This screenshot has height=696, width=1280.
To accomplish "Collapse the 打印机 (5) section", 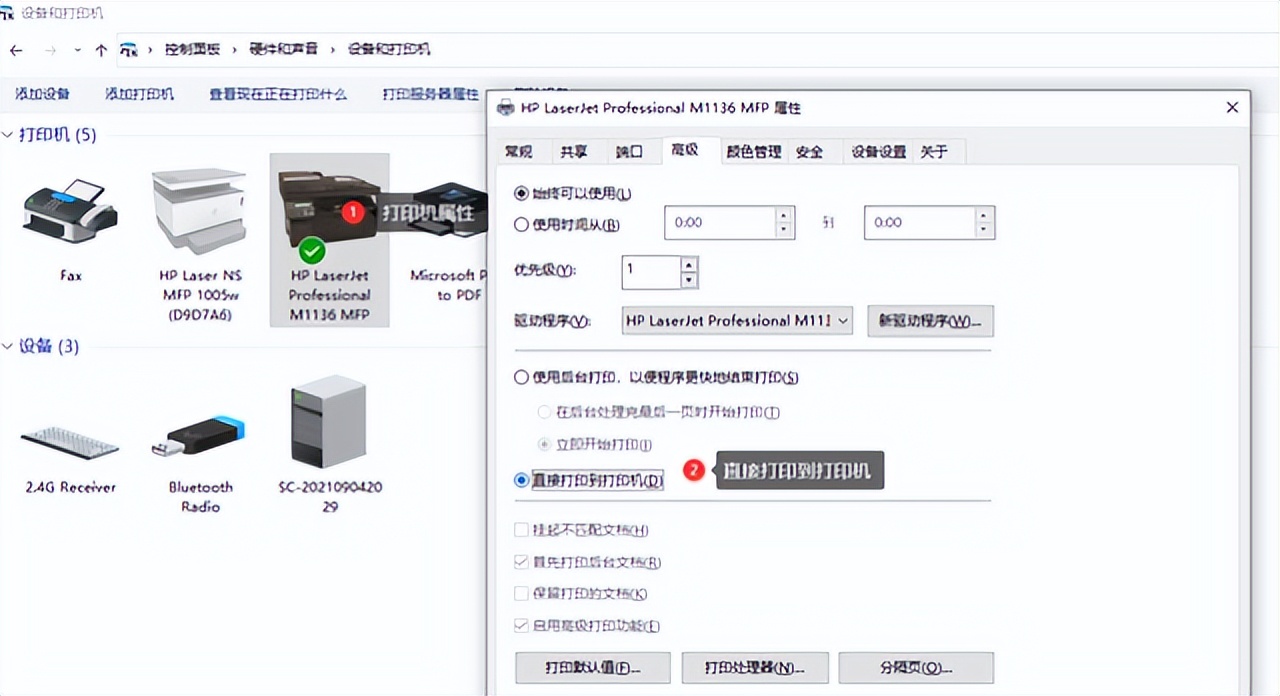I will pos(8,134).
